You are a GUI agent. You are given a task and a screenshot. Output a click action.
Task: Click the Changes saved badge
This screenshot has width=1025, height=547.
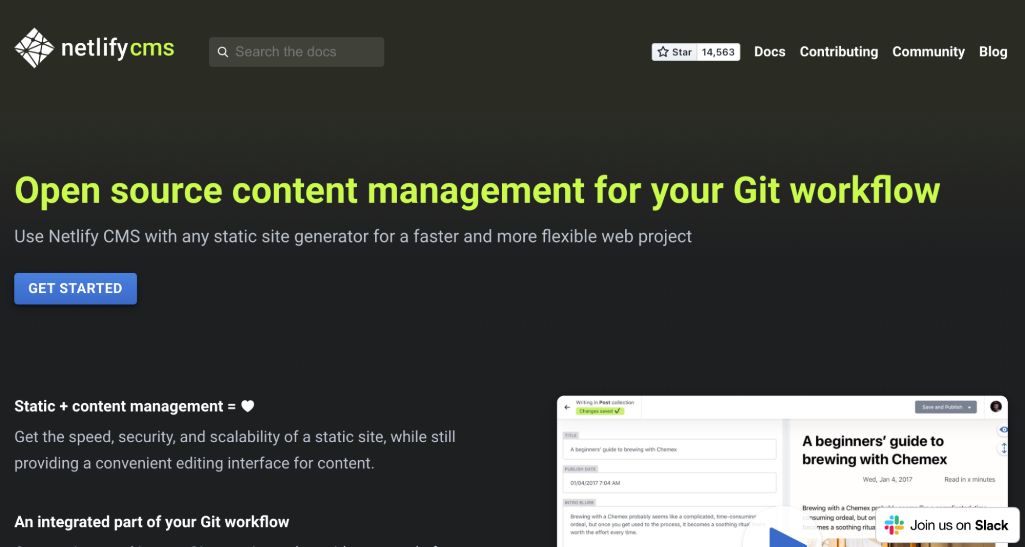coord(599,411)
